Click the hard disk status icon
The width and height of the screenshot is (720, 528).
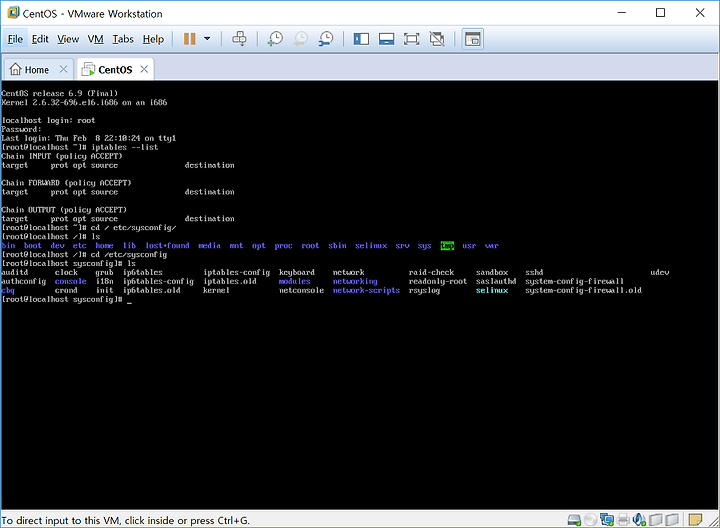574,520
